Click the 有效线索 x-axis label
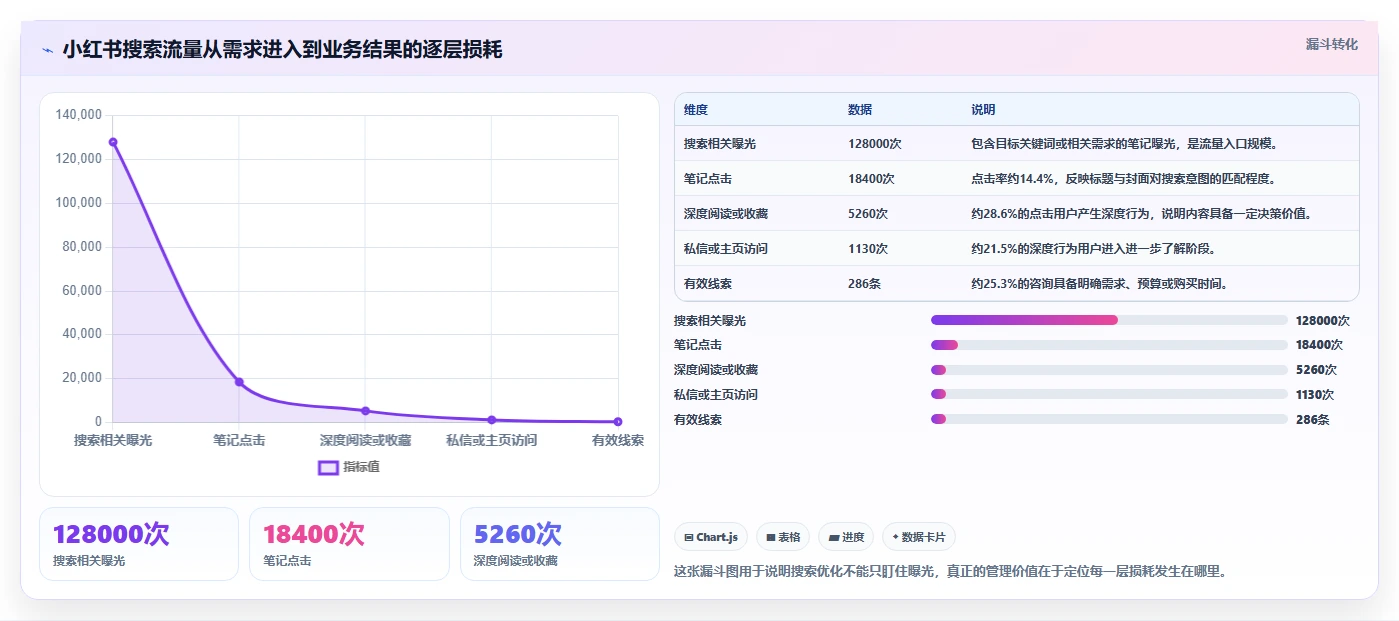 pyautogui.click(x=618, y=440)
